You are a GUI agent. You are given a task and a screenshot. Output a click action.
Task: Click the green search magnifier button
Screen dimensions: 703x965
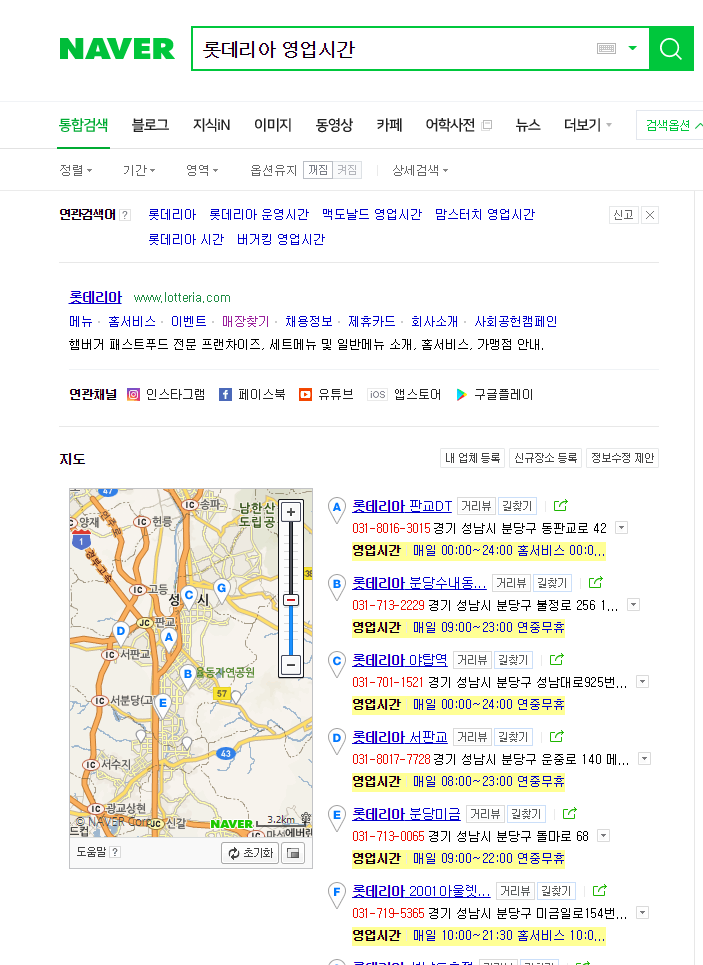(671, 48)
